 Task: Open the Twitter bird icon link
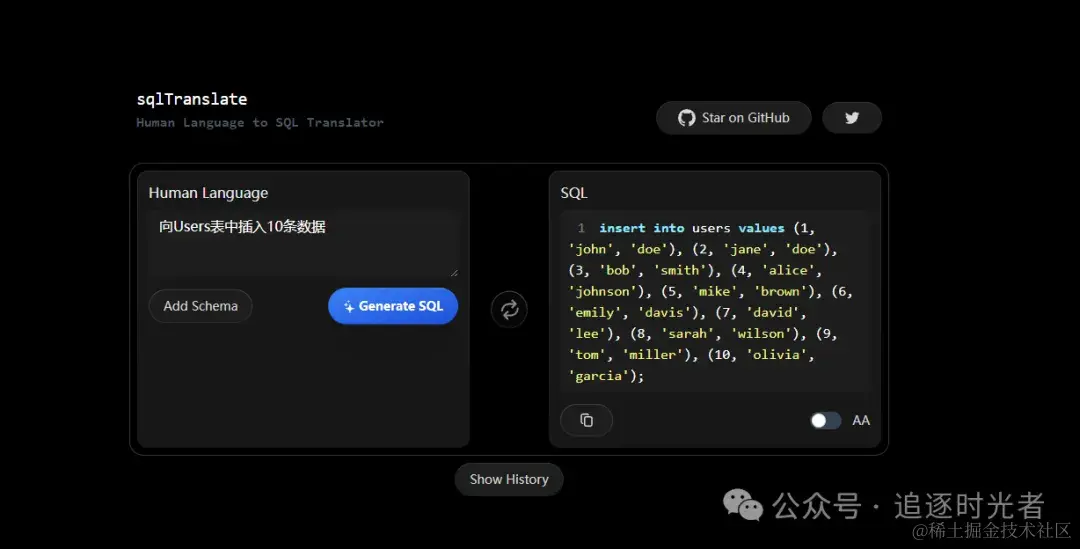click(x=852, y=118)
